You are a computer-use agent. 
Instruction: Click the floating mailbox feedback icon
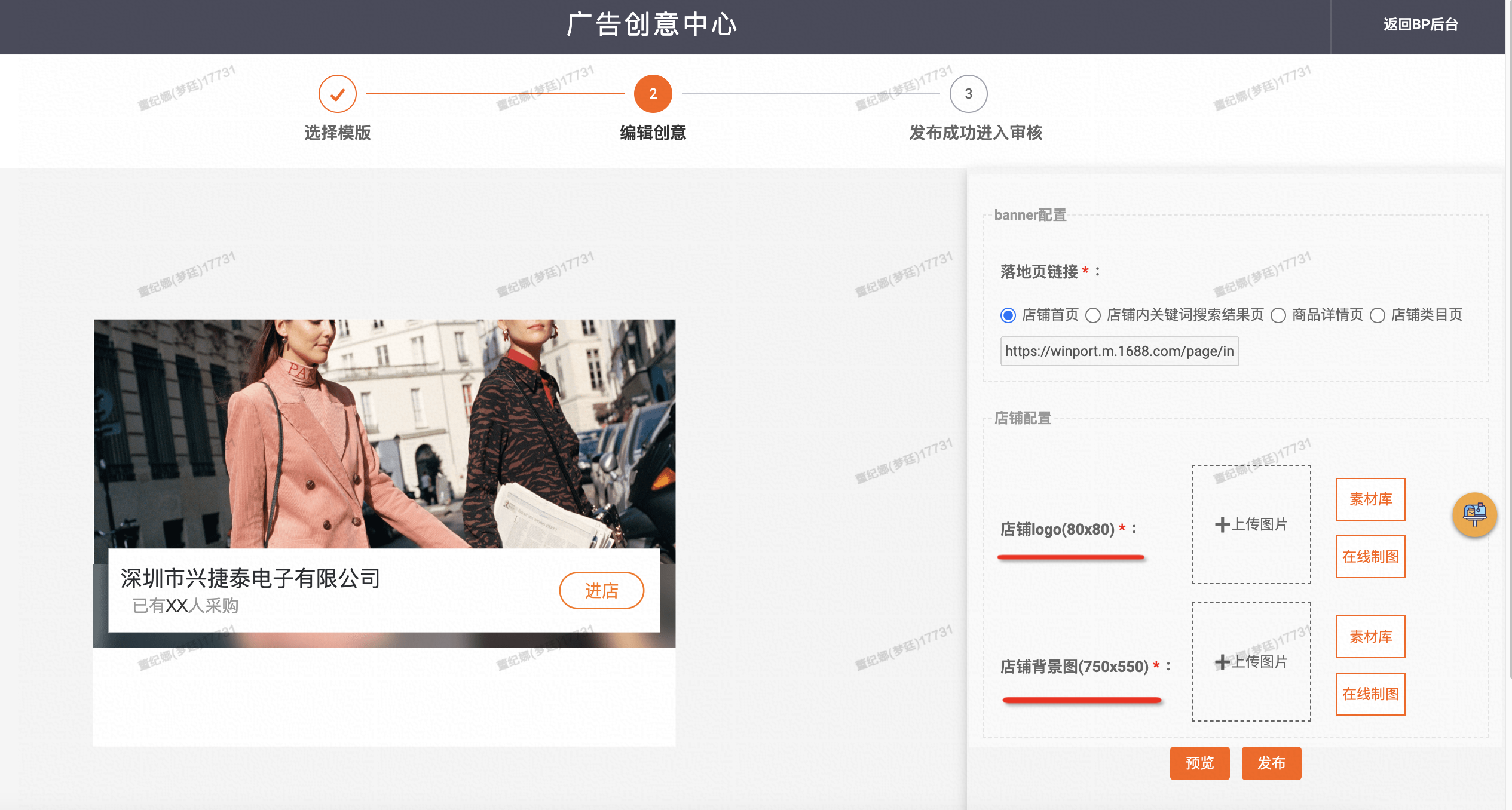coord(1474,514)
